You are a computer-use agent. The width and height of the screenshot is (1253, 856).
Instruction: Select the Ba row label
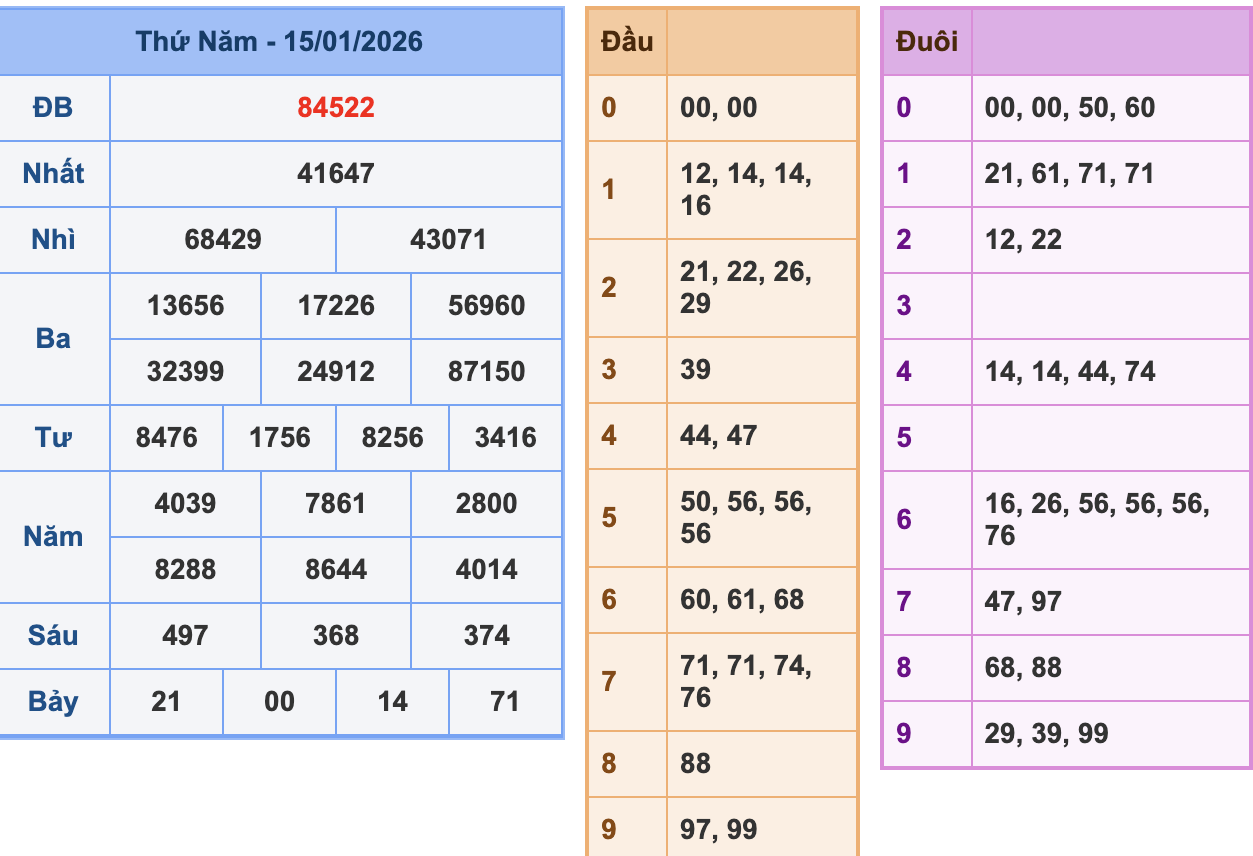pos(55,338)
